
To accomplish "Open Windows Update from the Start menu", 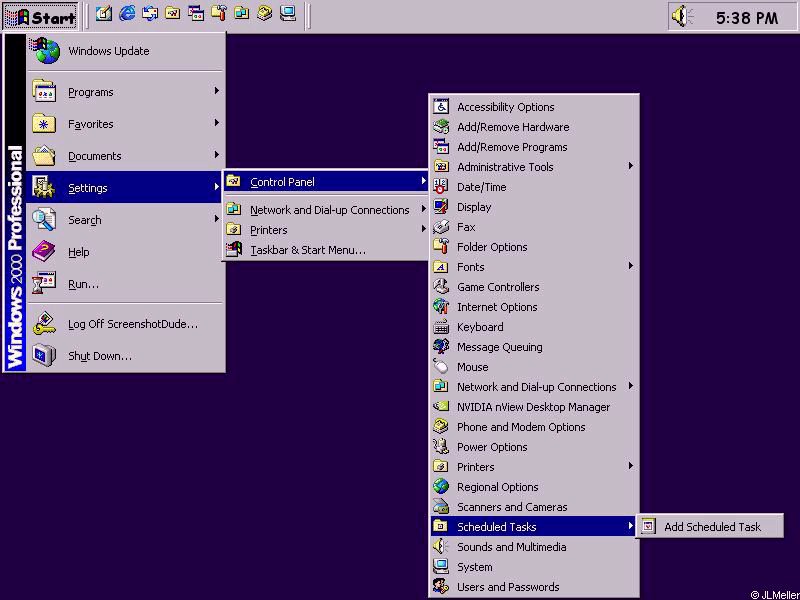I will [126, 51].
